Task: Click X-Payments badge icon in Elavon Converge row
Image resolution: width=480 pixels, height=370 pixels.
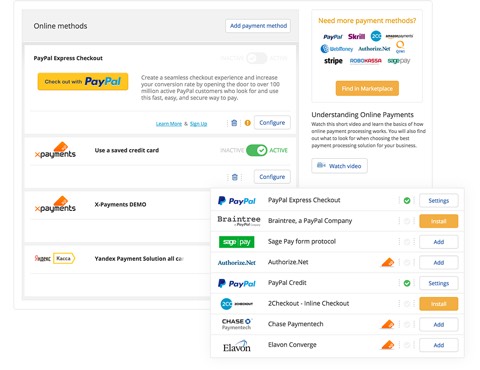Action: (388, 345)
